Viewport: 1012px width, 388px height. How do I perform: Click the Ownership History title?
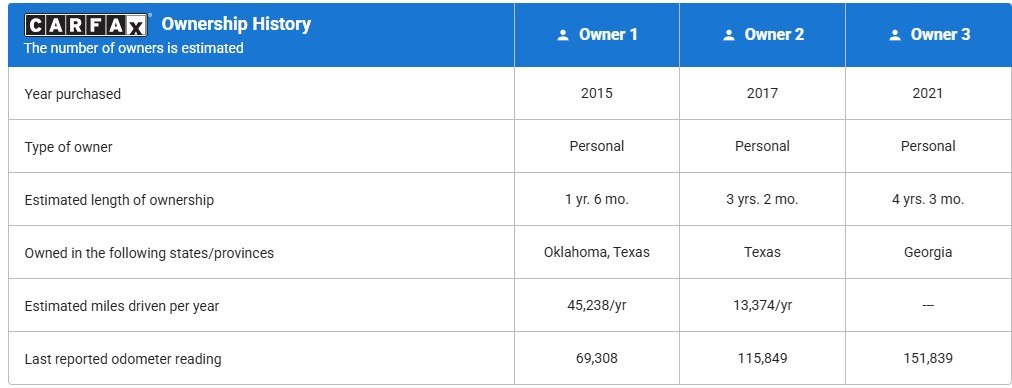(x=236, y=24)
